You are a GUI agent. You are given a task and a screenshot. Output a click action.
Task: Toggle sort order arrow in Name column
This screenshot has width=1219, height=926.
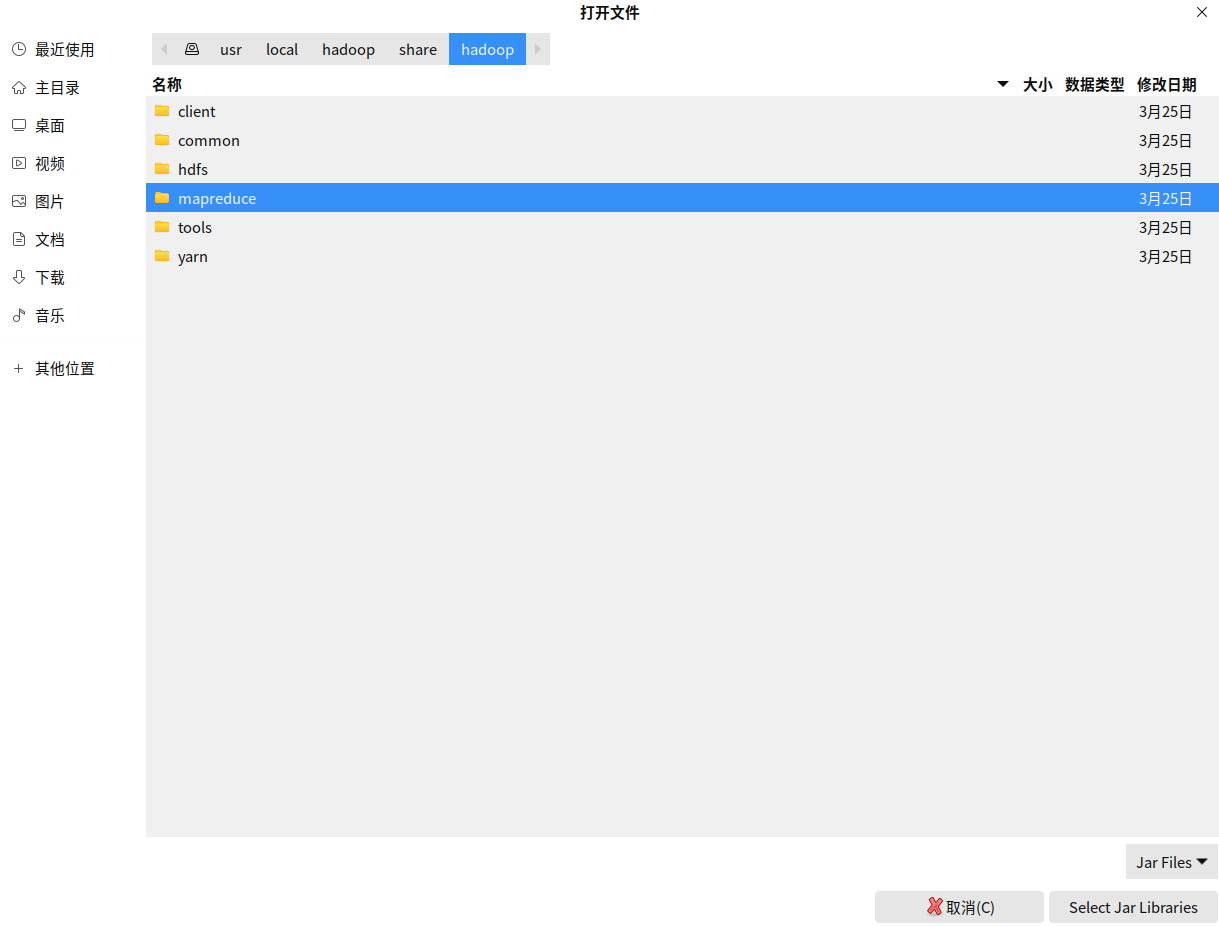coord(1003,84)
